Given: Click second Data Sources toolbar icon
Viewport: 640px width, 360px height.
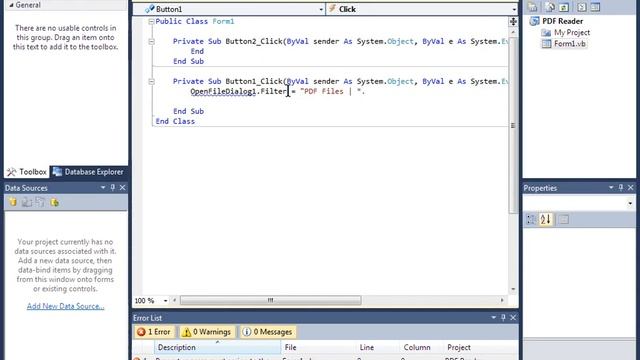Looking at the screenshot, I should click(27, 202).
